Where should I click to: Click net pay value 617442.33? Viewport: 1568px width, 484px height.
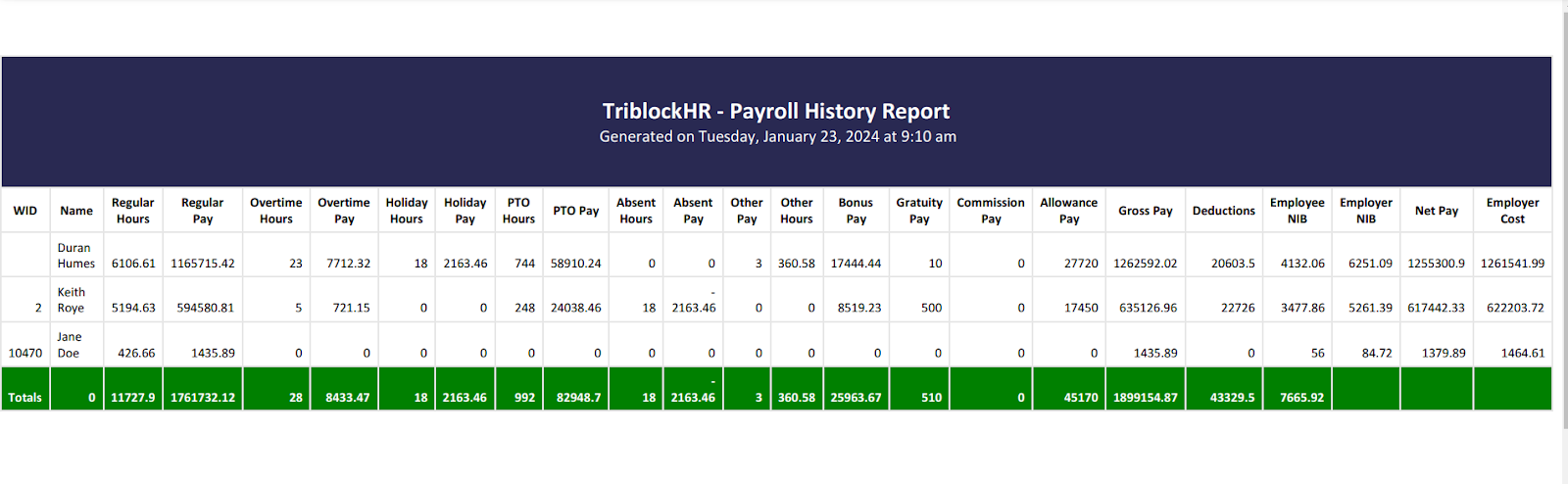click(x=1437, y=308)
